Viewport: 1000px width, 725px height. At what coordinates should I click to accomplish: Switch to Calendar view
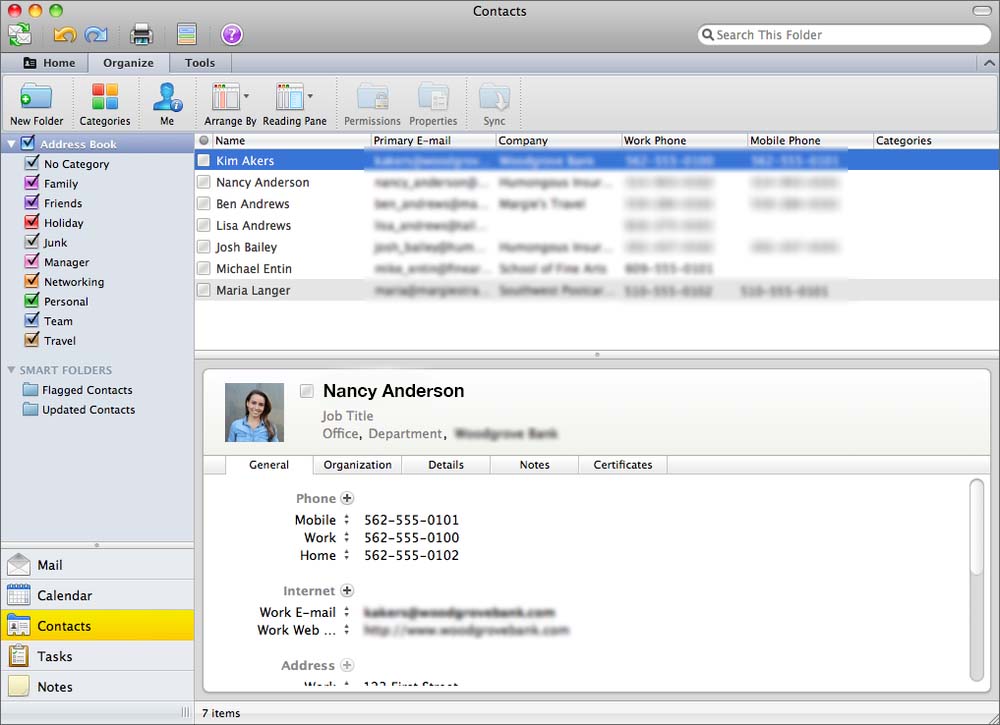tap(97, 596)
